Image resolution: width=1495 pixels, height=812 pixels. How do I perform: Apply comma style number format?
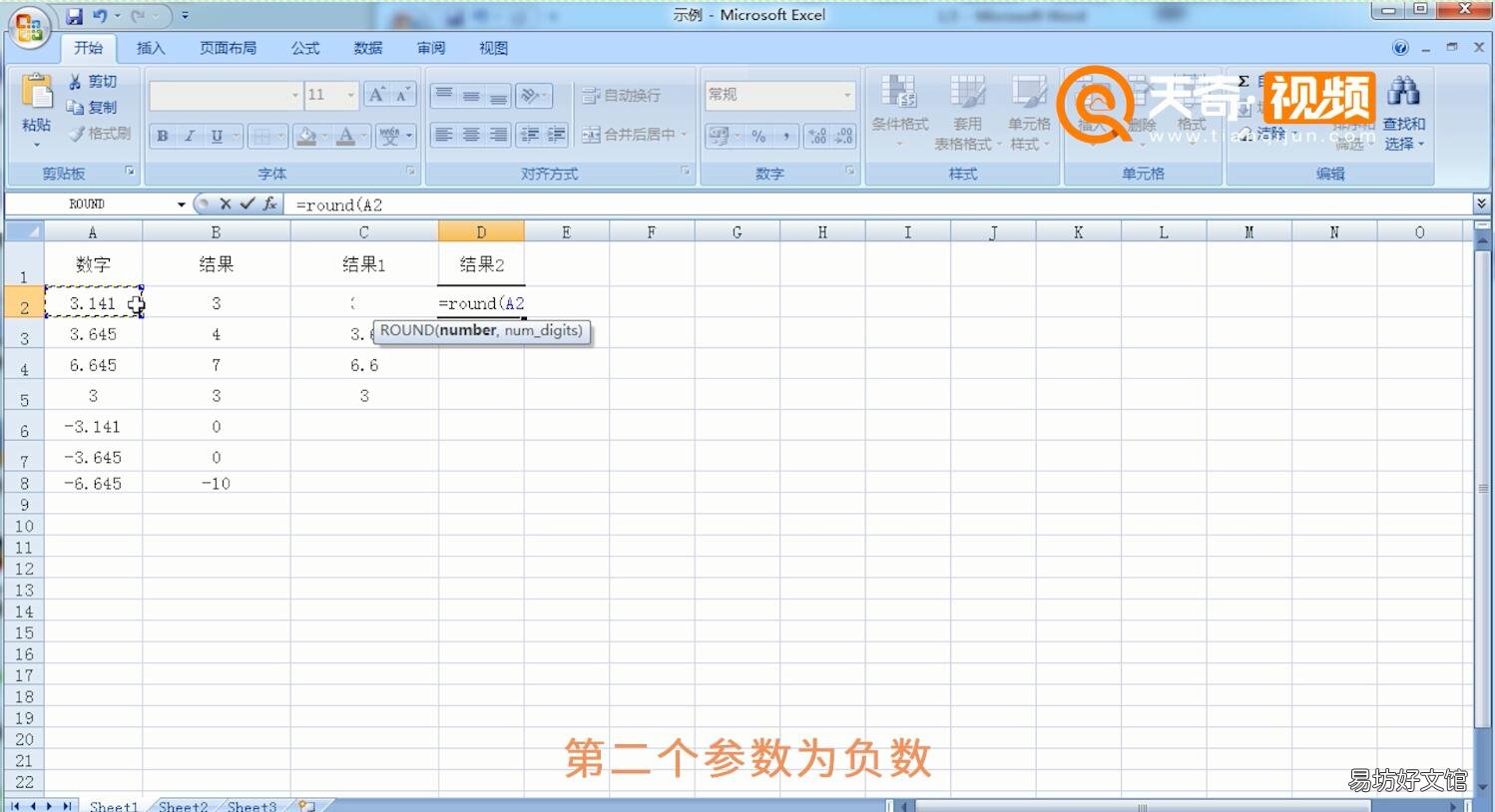pyautogui.click(x=786, y=136)
